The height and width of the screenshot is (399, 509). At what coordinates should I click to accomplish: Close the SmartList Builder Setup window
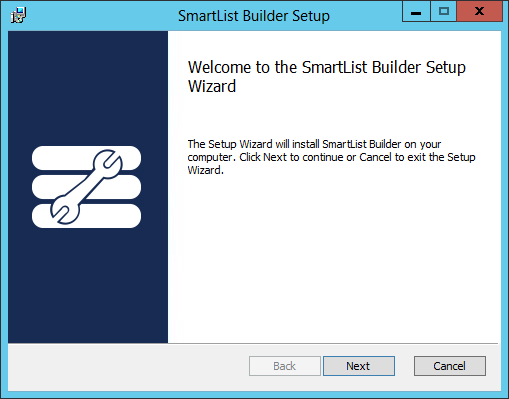tap(479, 12)
